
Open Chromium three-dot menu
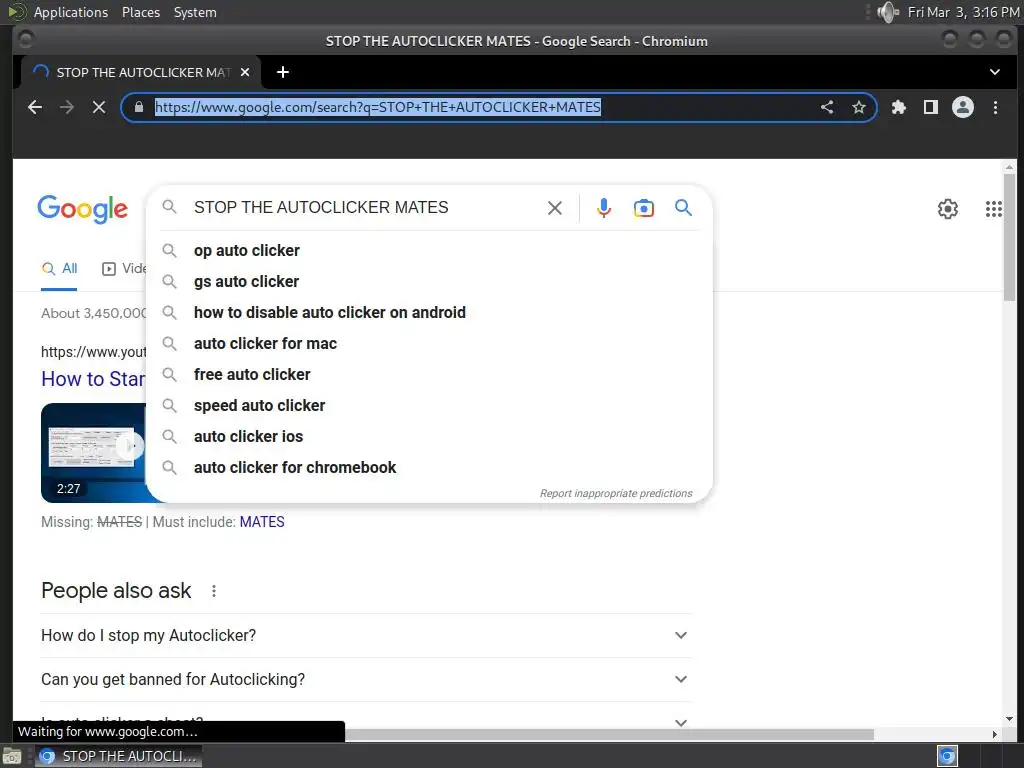coord(995,107)
